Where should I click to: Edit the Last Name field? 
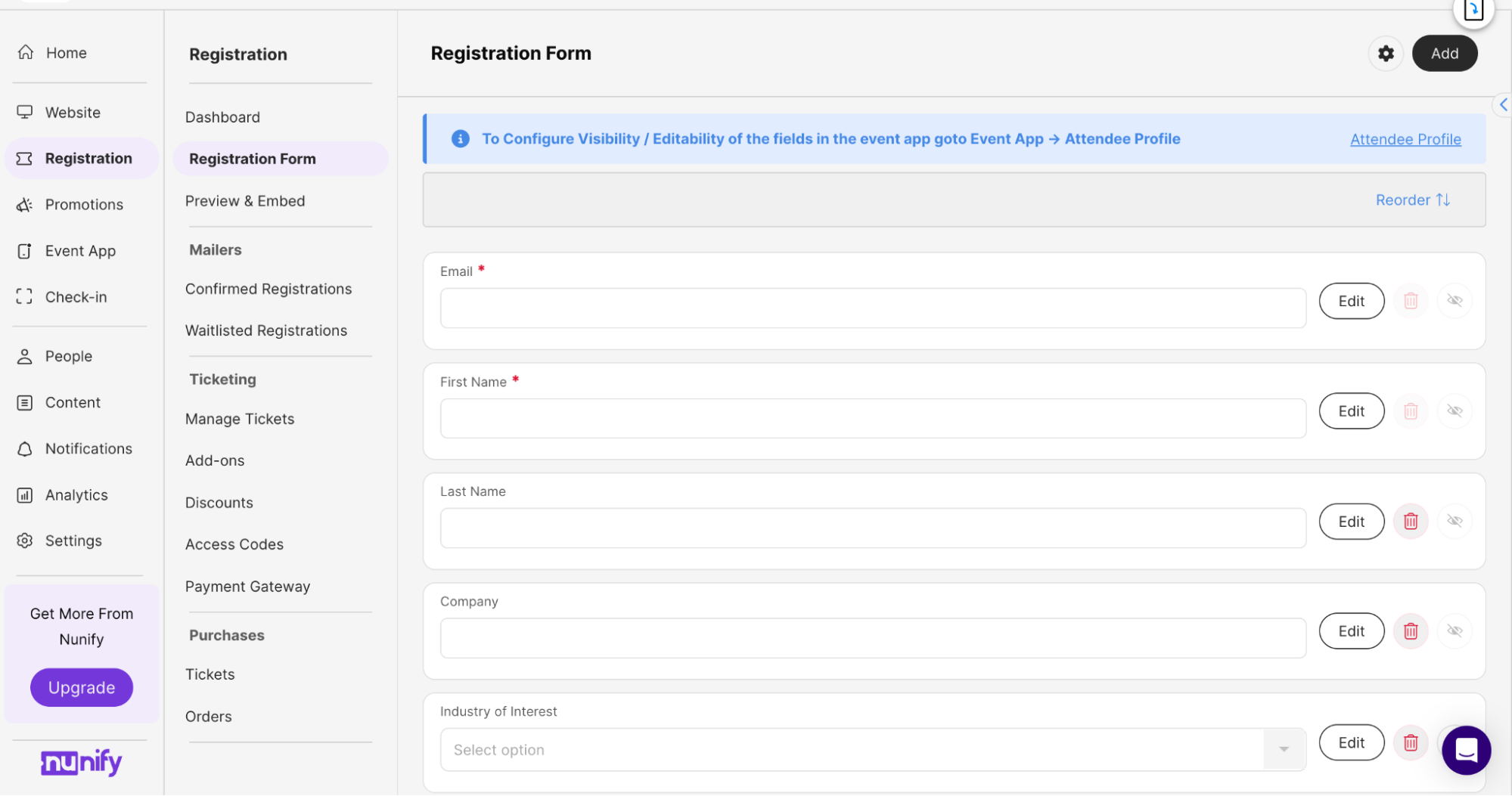(1352, 522)
